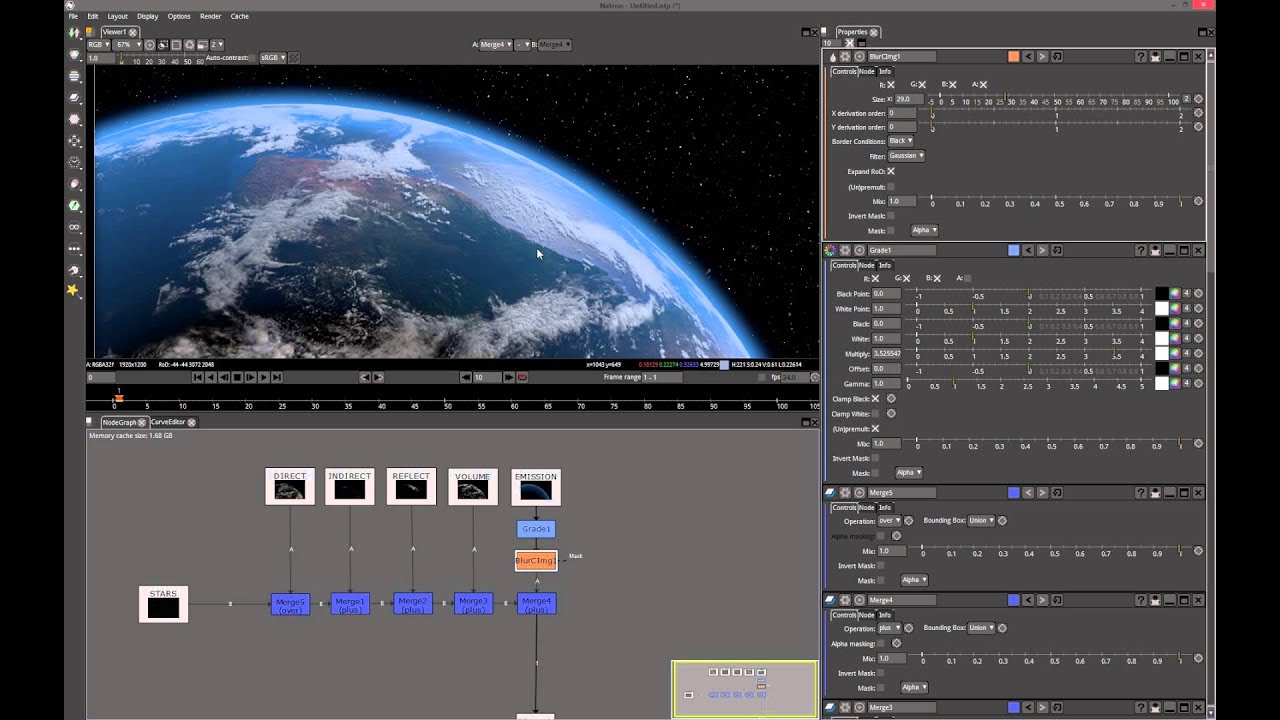Click the BlurCImg1 help question mark
The image size is (1280, 720).
(x=1141, y=57)
